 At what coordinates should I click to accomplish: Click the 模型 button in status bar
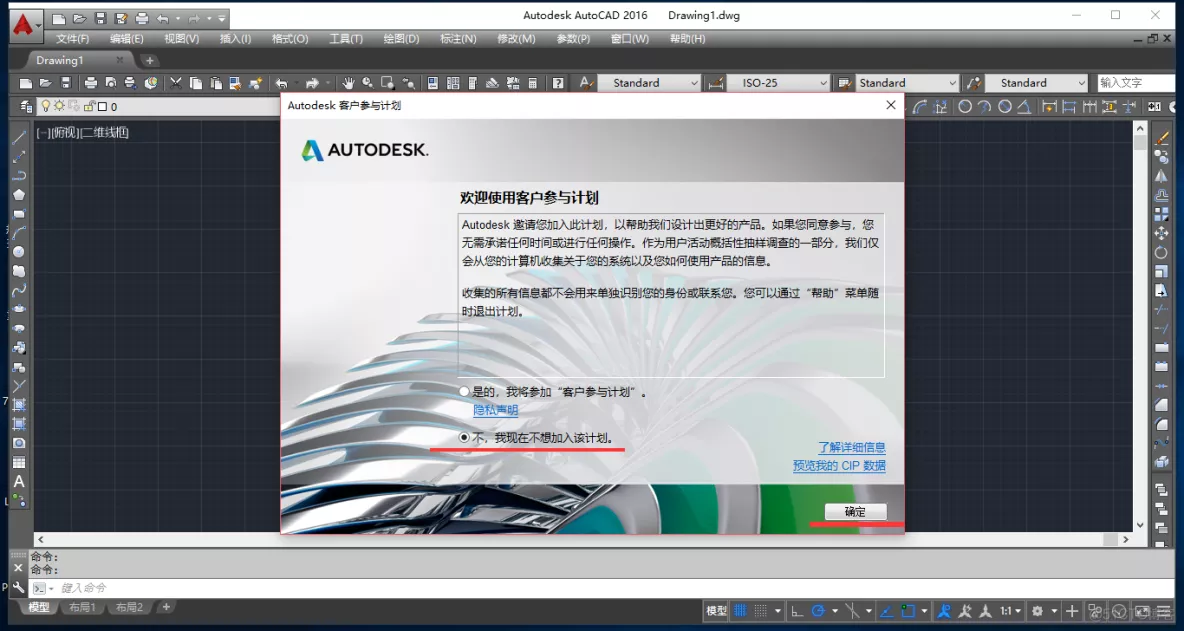coord(716,611)
